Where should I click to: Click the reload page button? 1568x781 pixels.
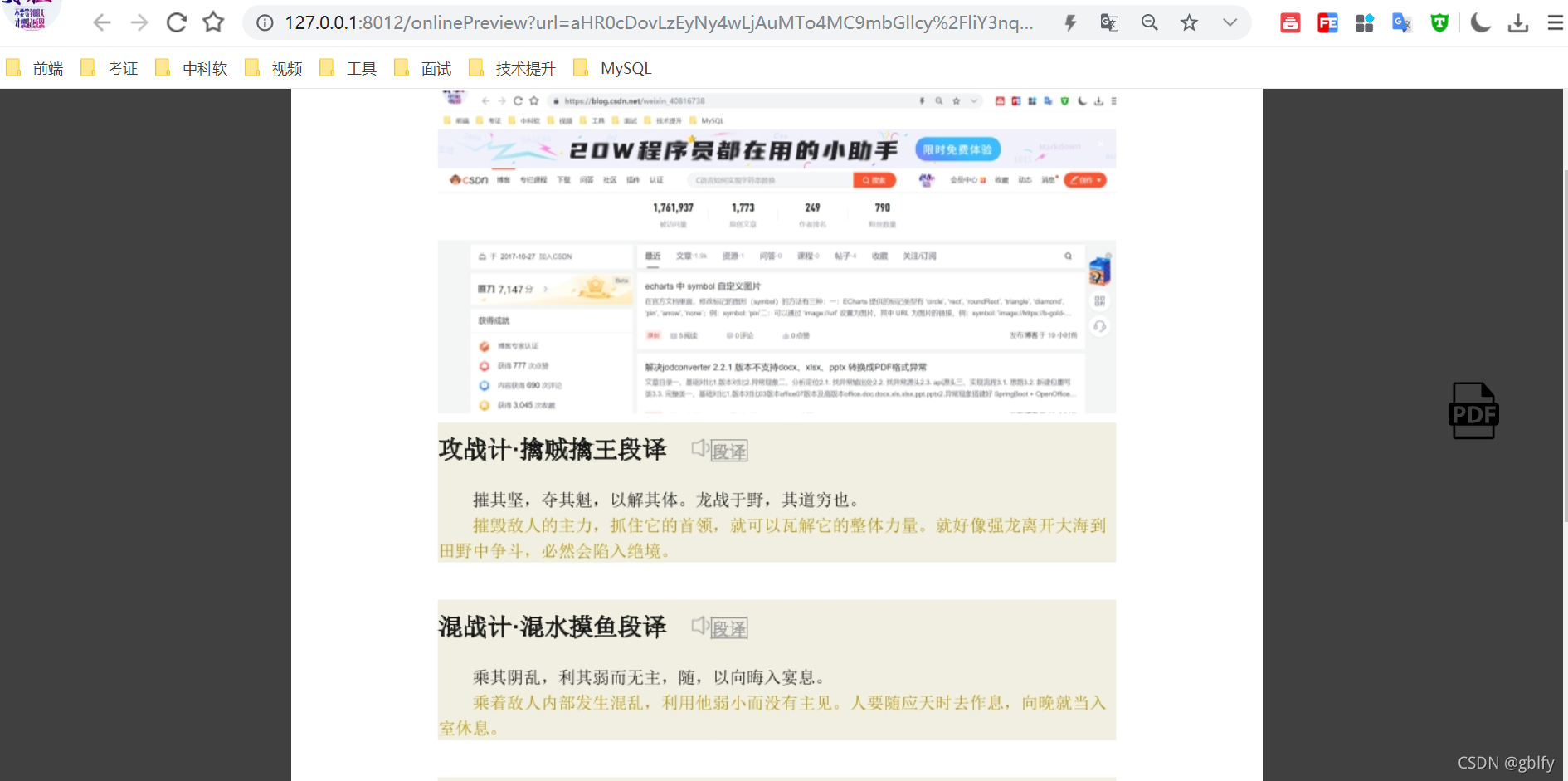(176, 22)
